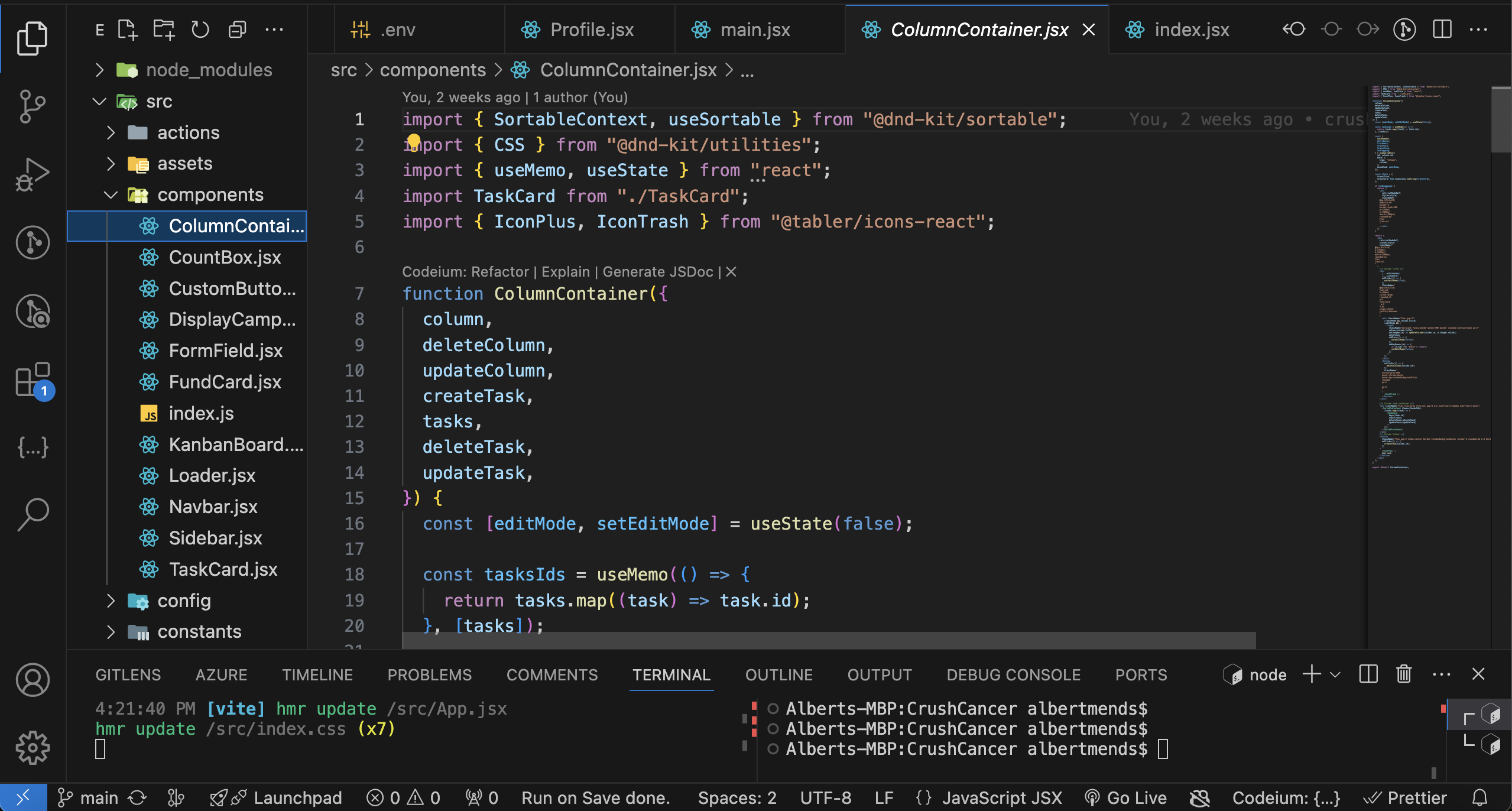
Task: Collapse the components folder
Action: tap(111, 195)
